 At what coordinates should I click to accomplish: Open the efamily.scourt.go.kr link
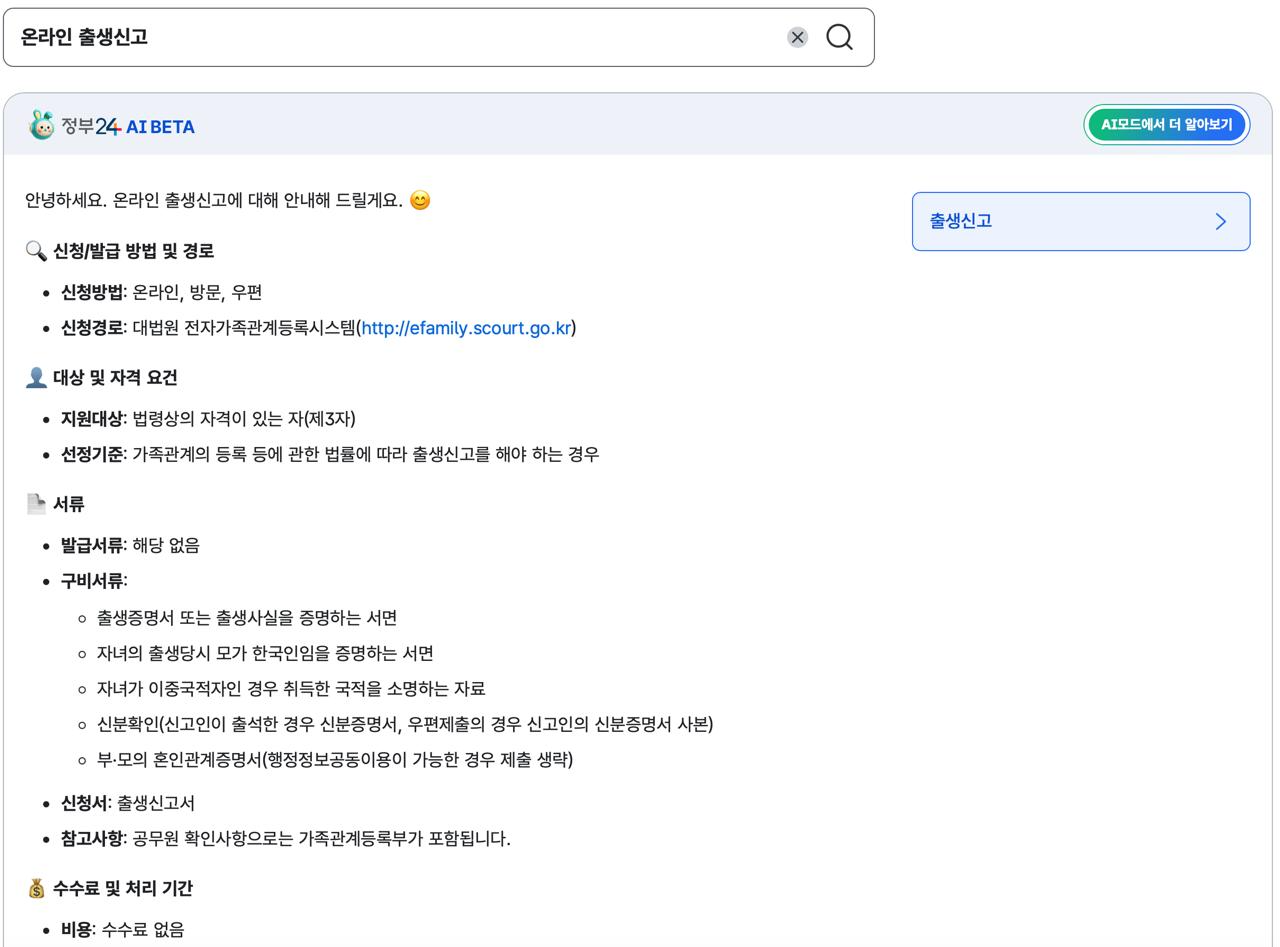point(466,328)
